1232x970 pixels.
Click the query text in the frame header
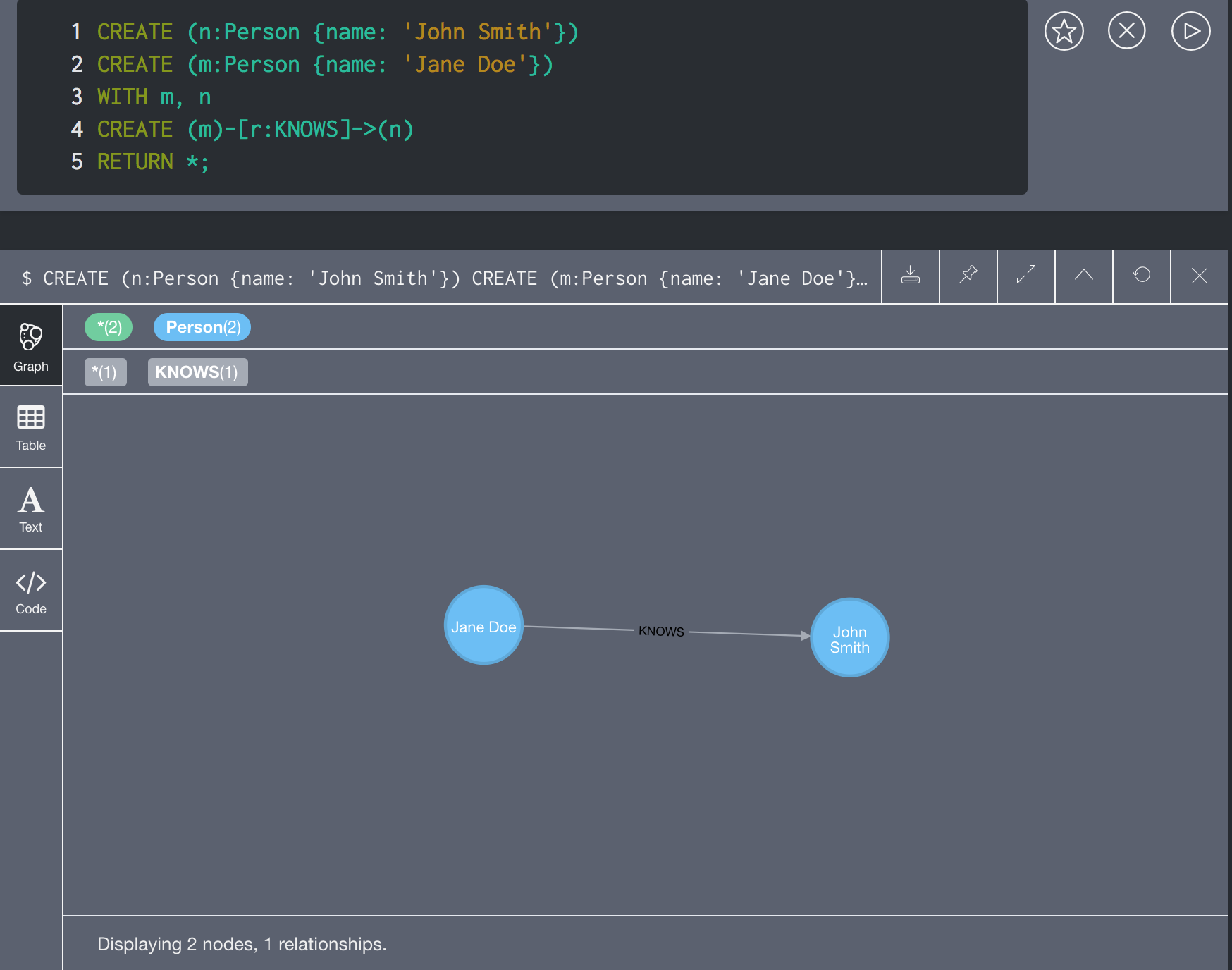444,278
